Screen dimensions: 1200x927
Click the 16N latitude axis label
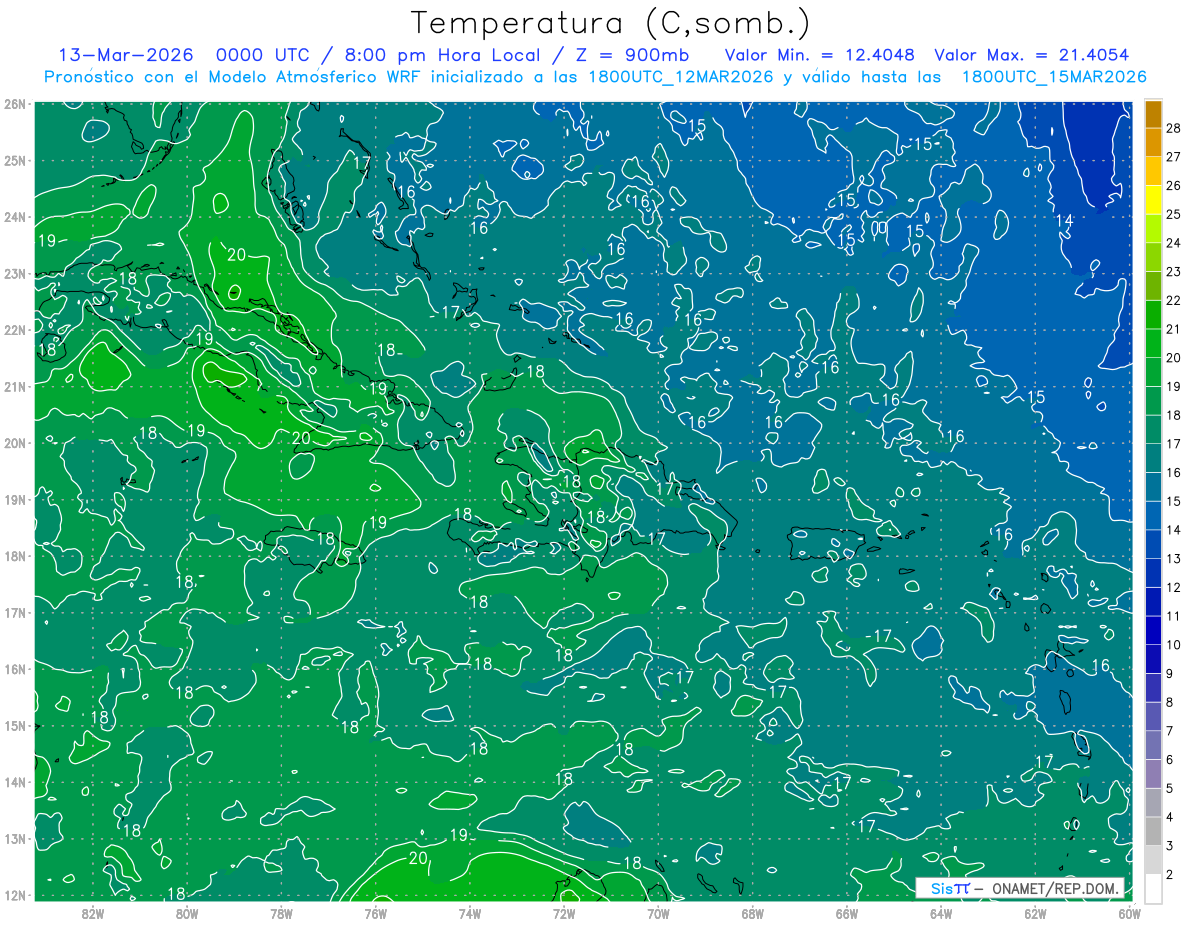[15, 669]
